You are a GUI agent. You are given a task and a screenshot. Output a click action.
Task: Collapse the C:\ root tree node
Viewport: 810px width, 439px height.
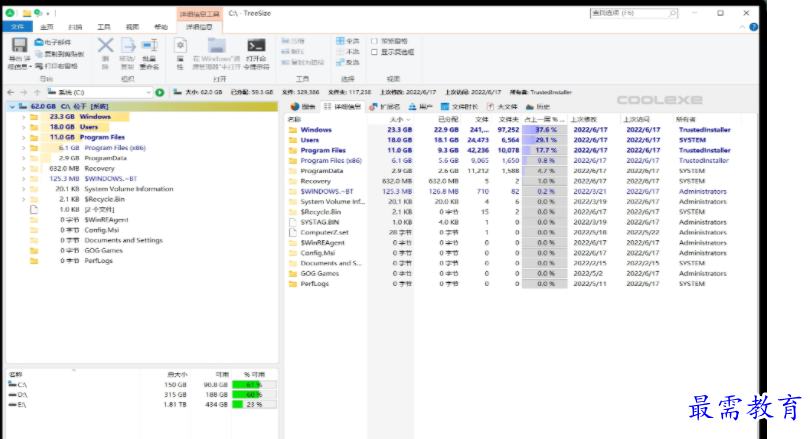[11, 106]
